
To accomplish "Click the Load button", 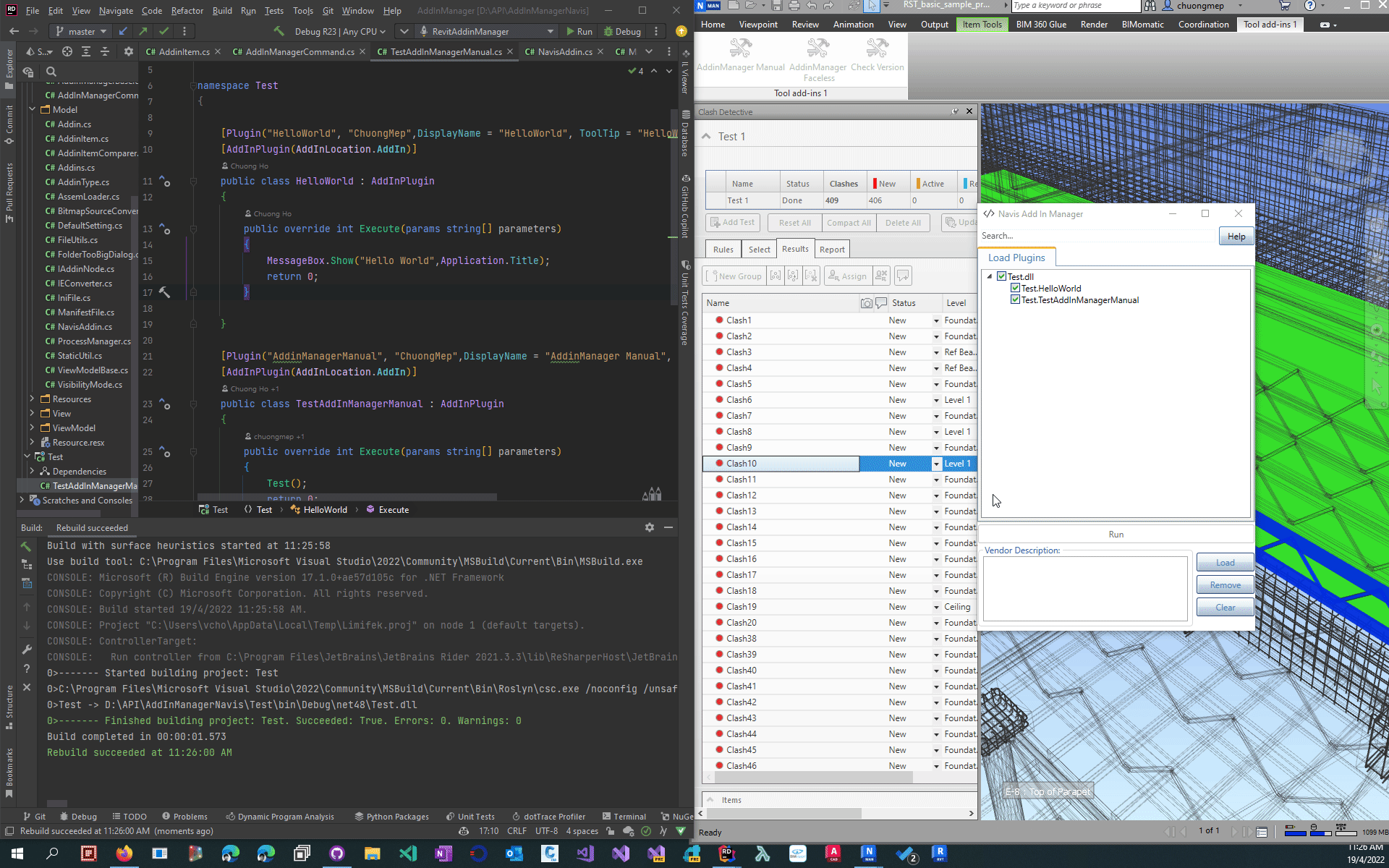I will click(x=1224, y=563).
